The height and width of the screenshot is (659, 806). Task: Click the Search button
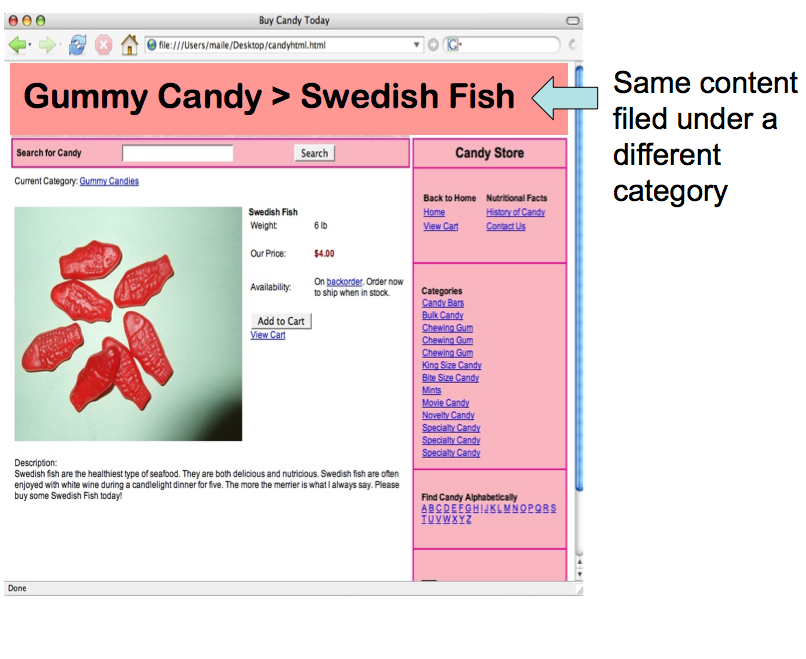coord(313,153)
